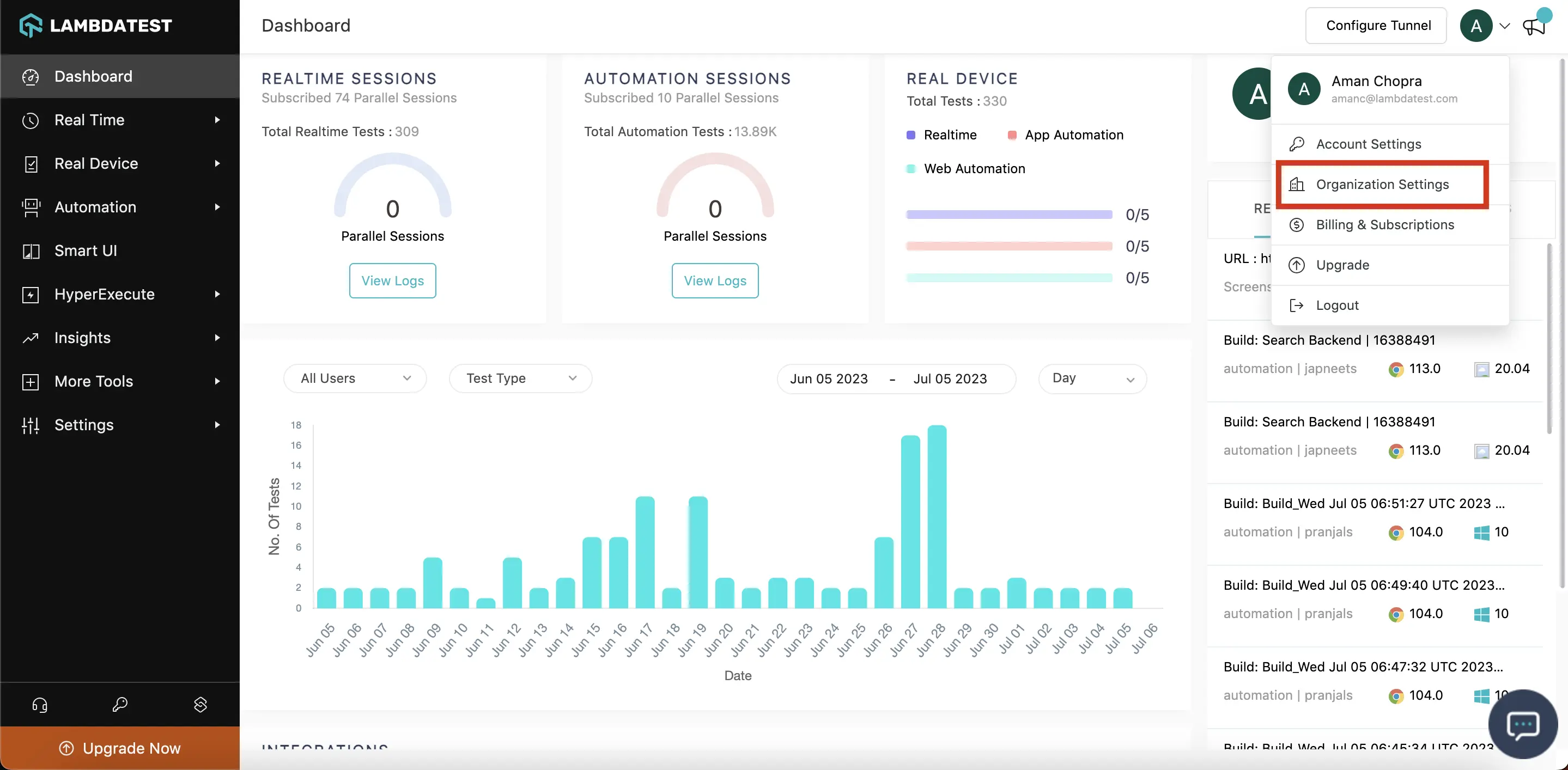Open Dashboard gauge icon in sidebar
The height and width of the screenshot is (770, 1568).
click(x=31, y=77)
